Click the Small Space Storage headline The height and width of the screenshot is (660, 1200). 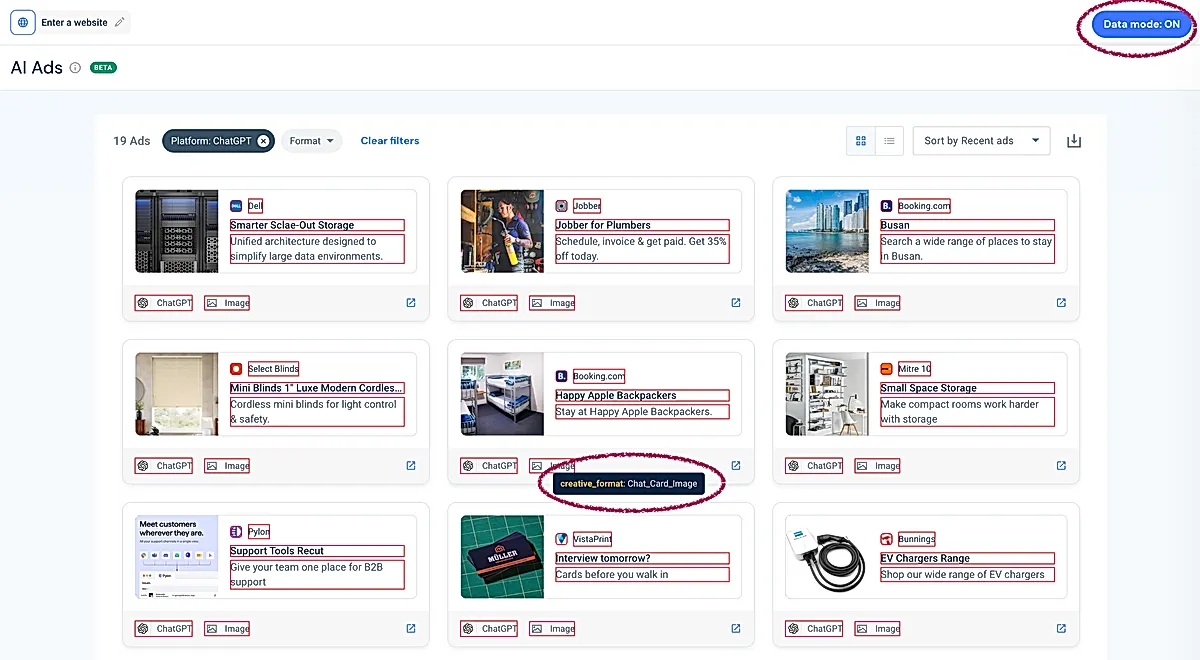(929, 388)
